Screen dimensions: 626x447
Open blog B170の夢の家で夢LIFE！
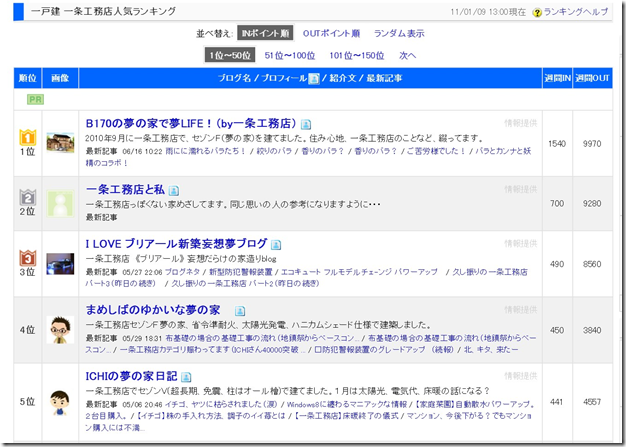pos(191,124)
